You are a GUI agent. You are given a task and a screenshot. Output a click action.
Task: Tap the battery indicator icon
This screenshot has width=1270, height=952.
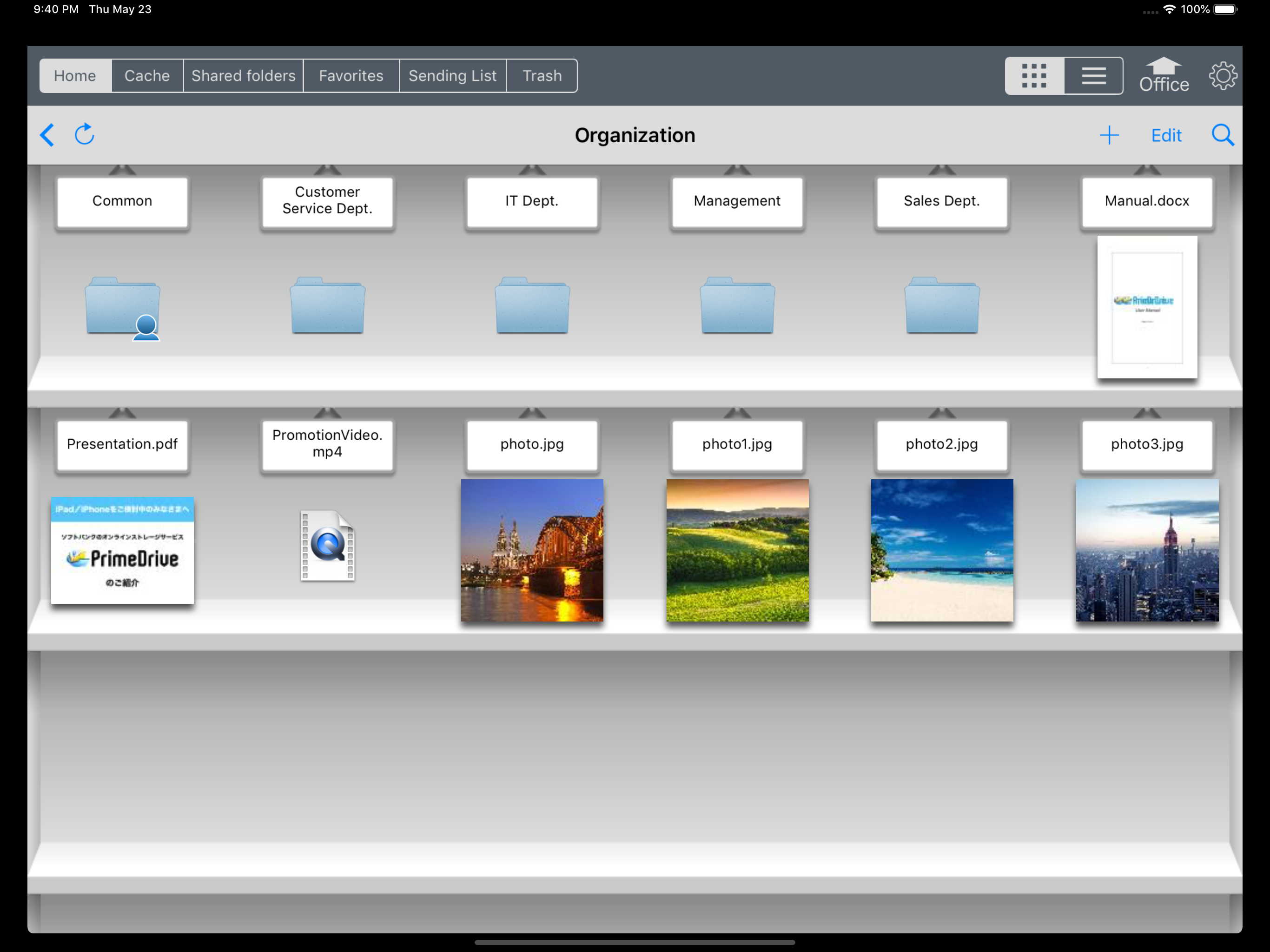coord(1226,9)
